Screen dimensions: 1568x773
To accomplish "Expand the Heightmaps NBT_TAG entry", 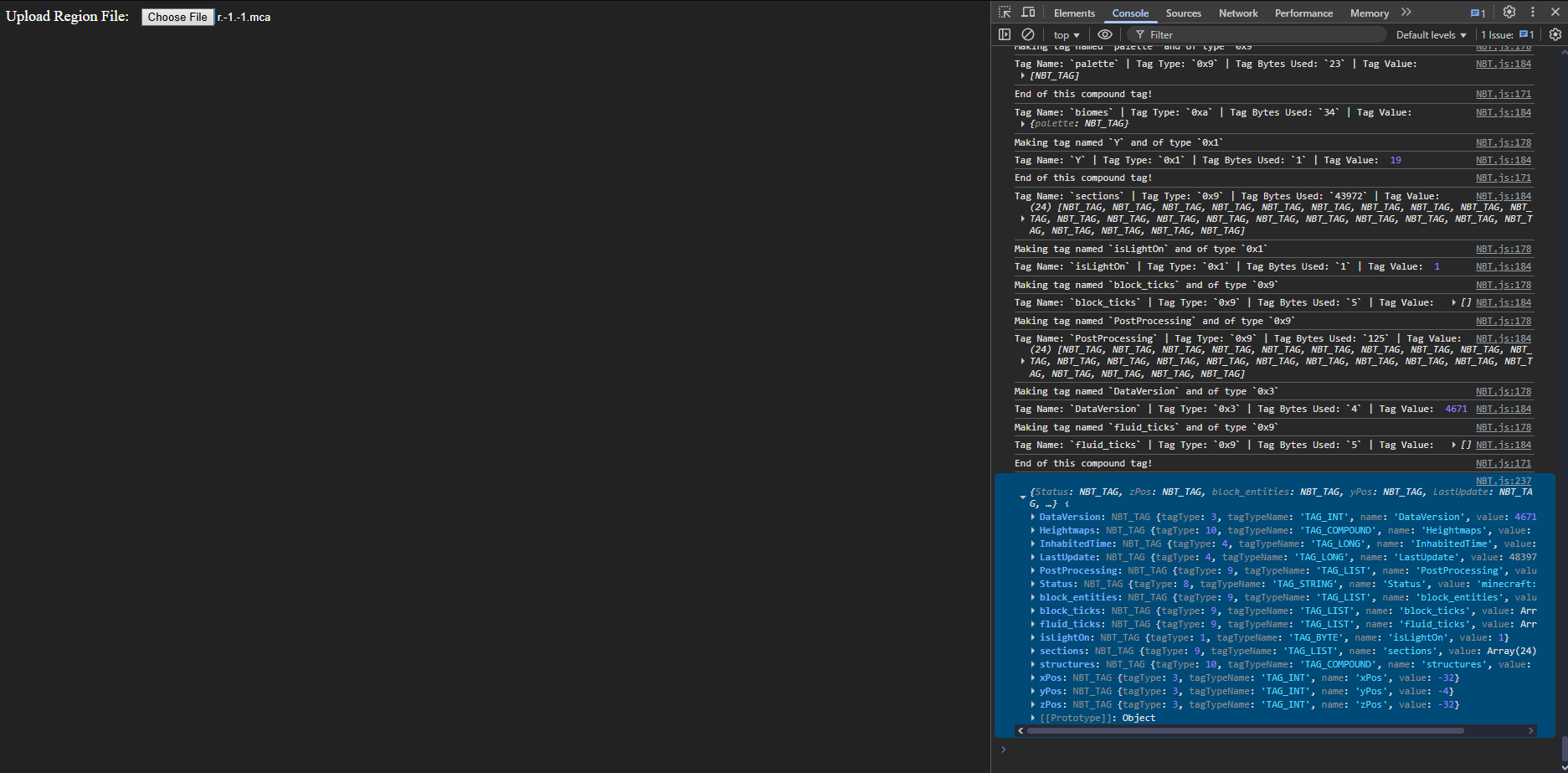I will (x=1033, y=531).
